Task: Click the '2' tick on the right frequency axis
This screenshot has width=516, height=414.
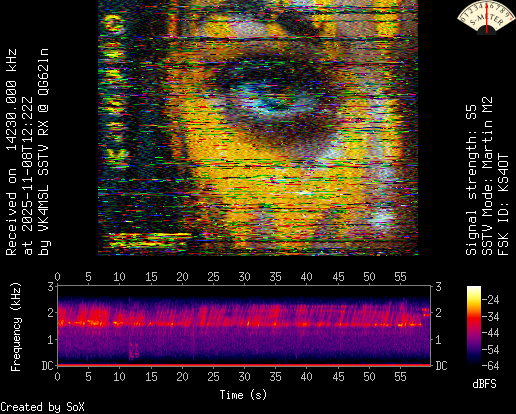Action: [x=438, y=313]
